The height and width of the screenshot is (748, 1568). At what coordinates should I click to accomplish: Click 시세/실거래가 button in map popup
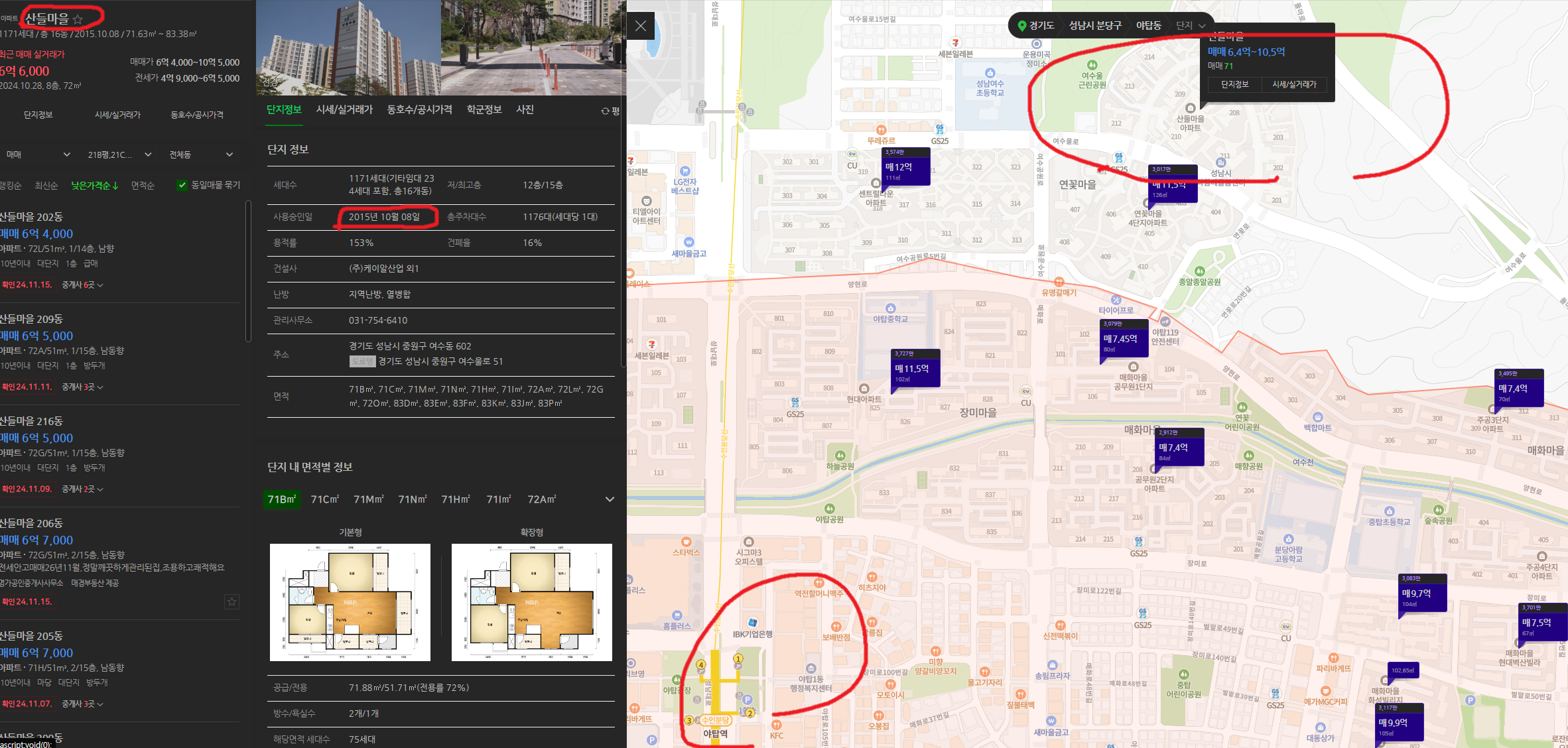pos(1293,84)
